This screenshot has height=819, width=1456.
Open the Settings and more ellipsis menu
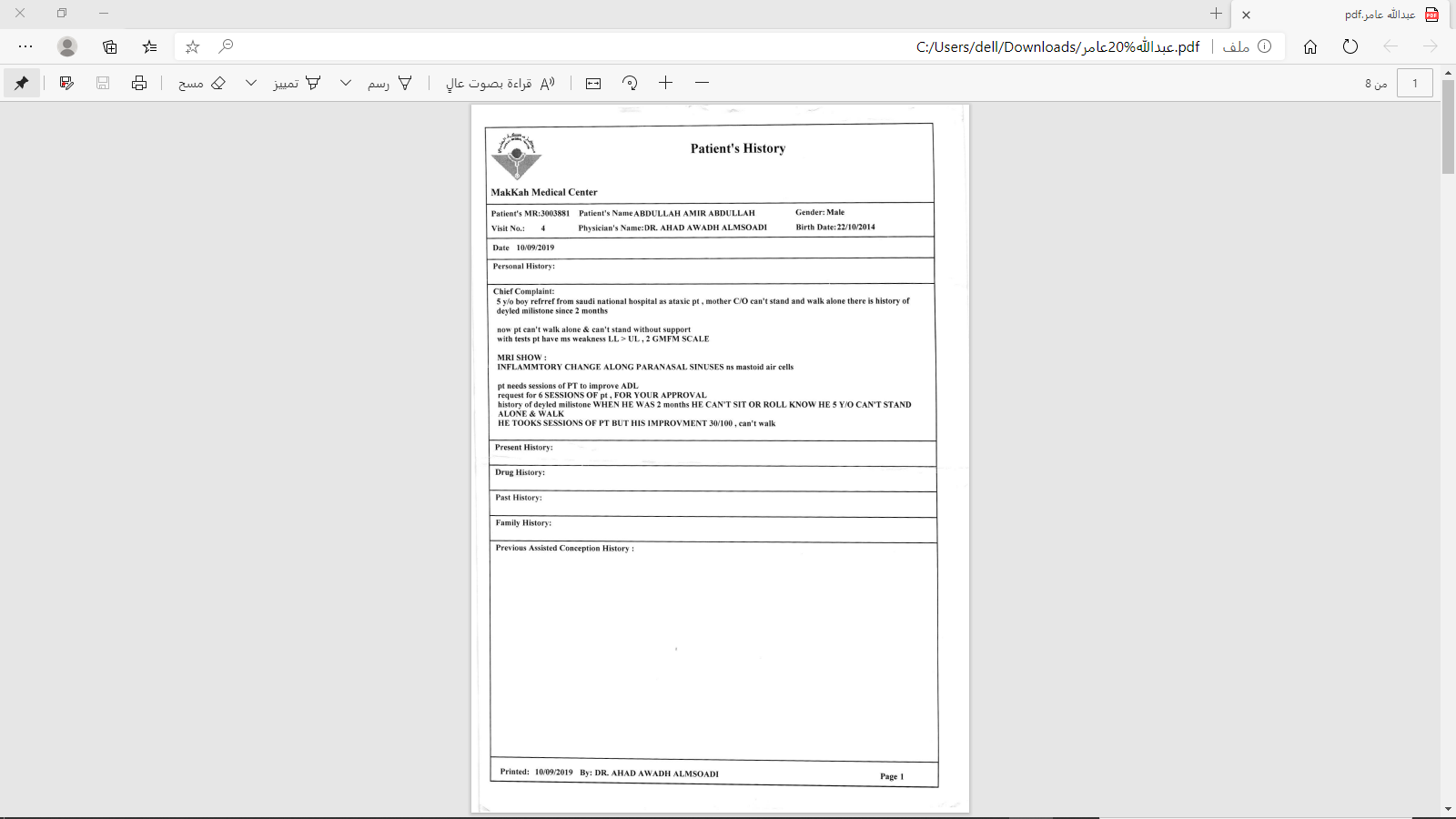(25, 46)
